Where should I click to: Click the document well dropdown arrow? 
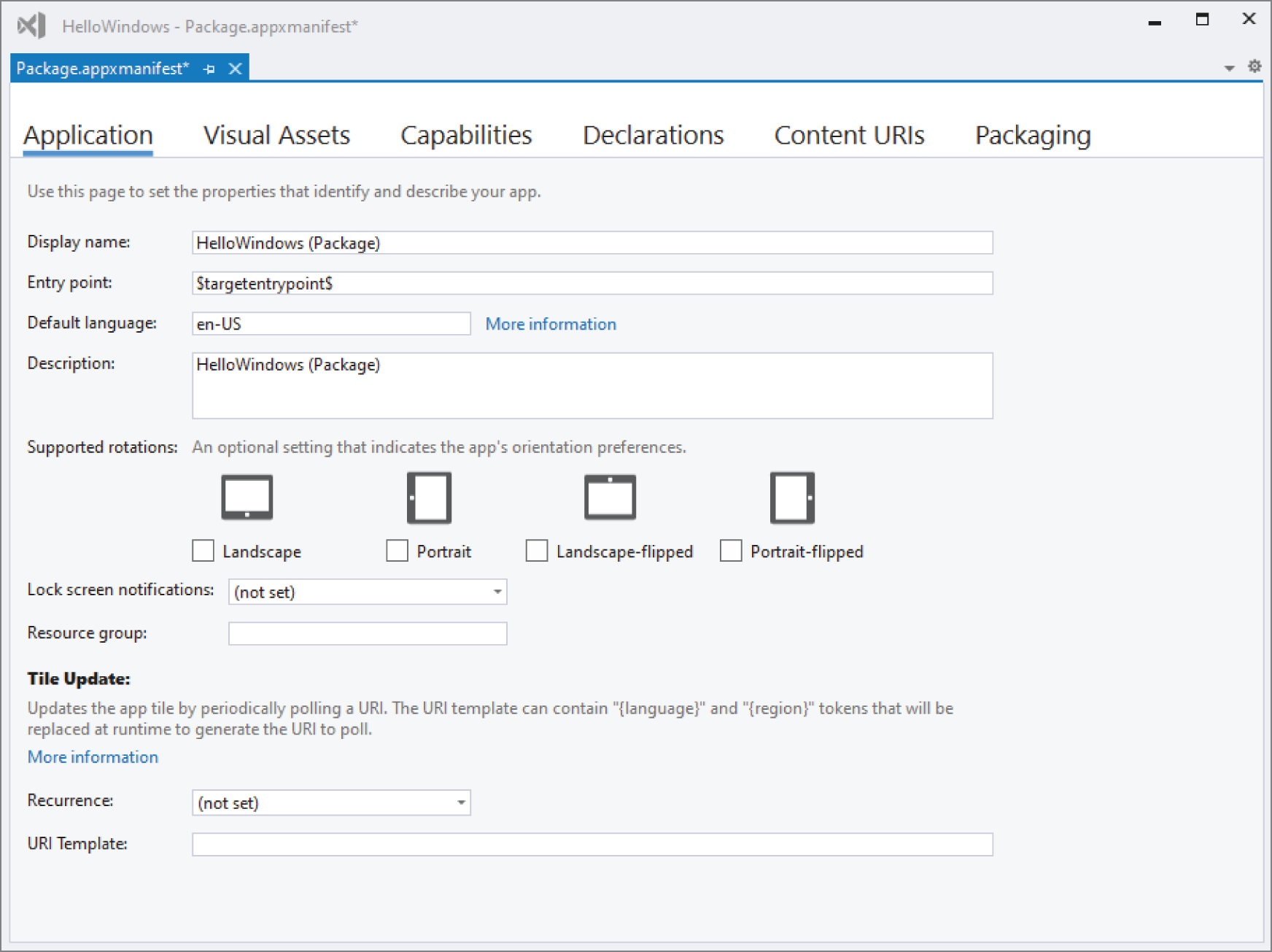tap(1229, 66)
